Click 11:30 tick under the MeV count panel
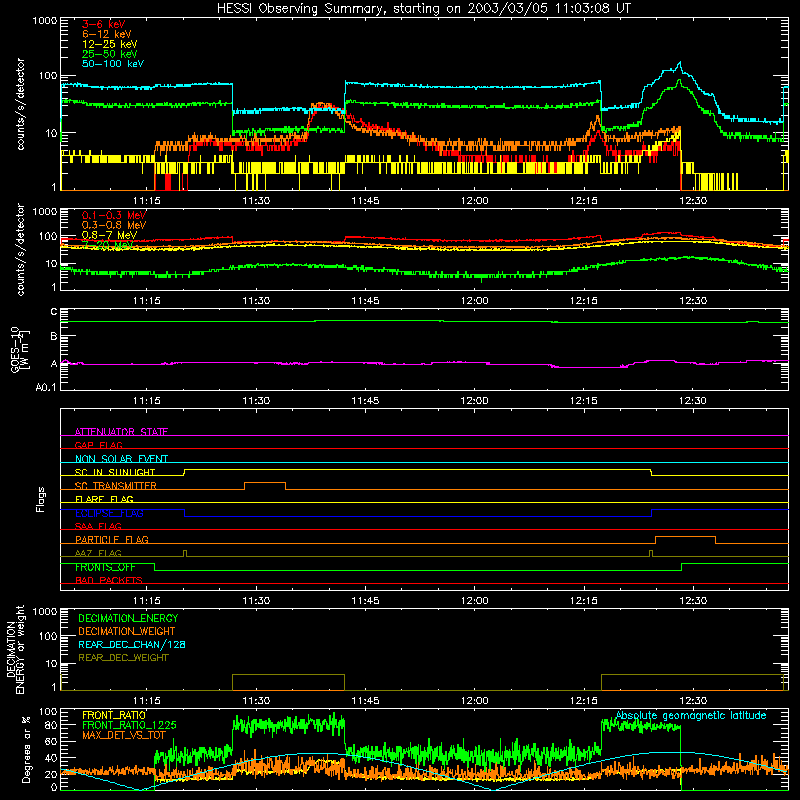This screenshot has height=800, width=800. pyautogui.click(x=256, y=301)
